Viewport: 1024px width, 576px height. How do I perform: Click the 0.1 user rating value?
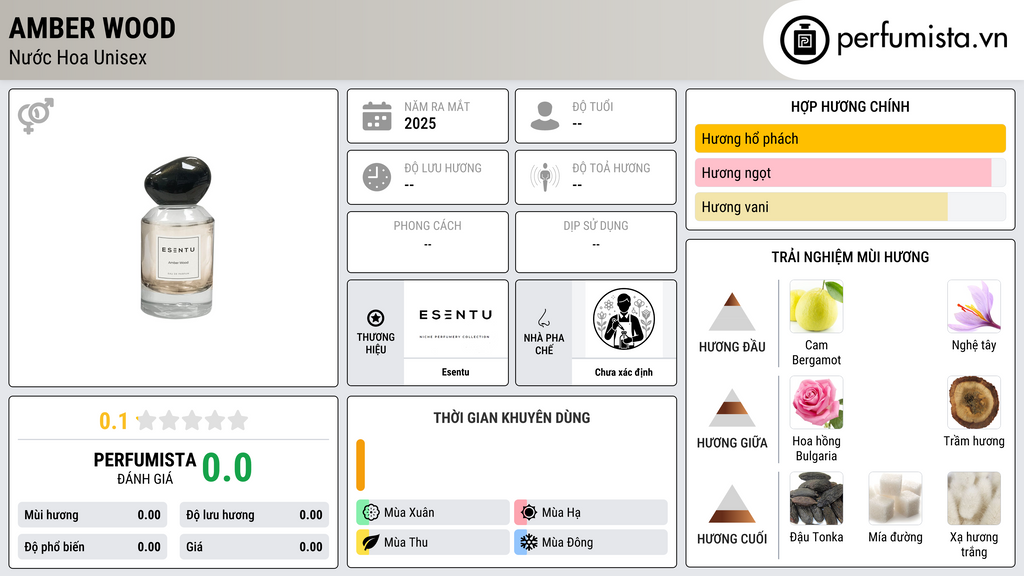113,421
